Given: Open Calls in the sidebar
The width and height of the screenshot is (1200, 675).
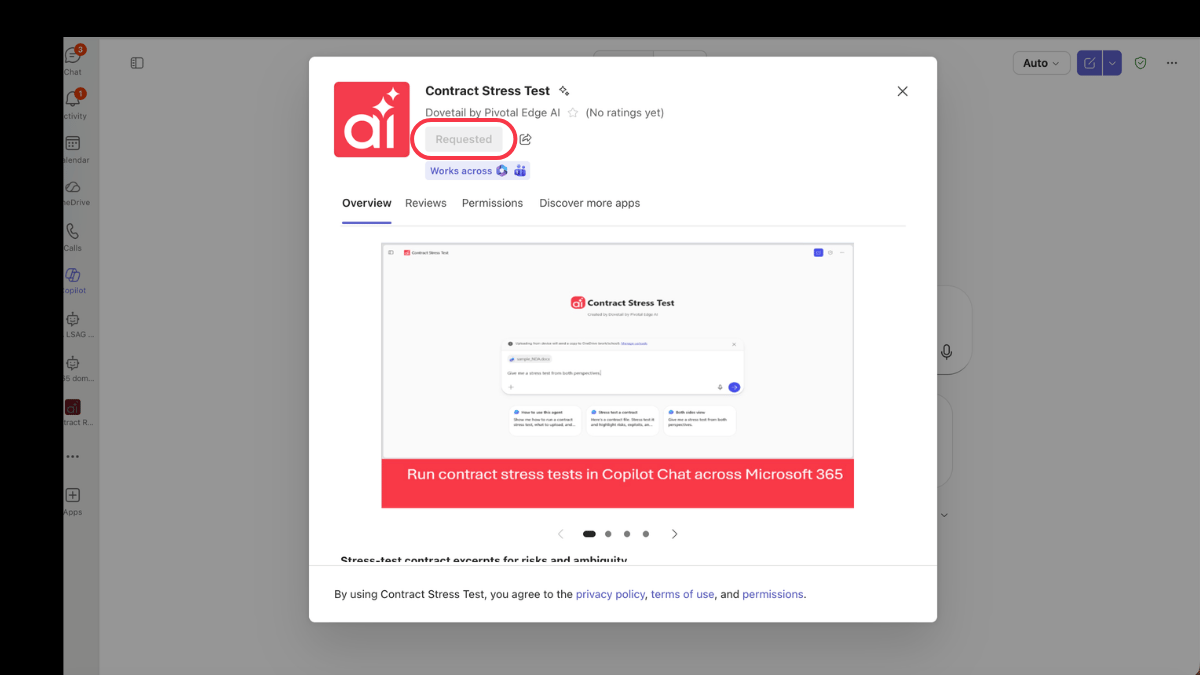Looking at the screenshot, I should [73, 233].
